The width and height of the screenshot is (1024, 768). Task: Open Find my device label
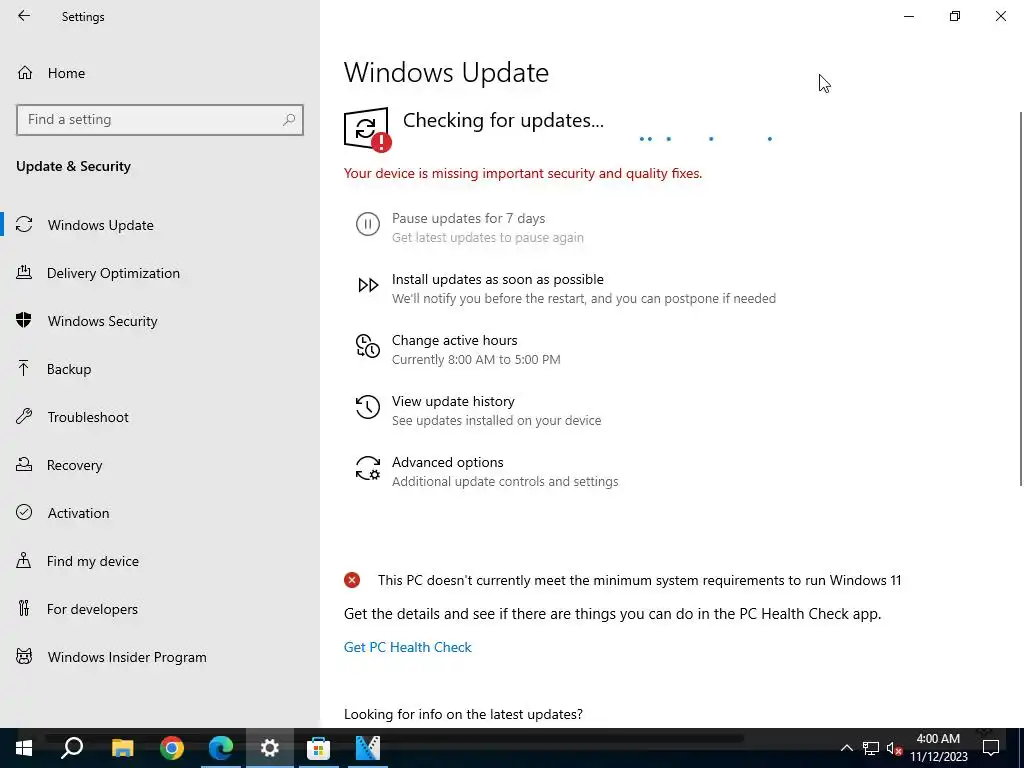point(93,561)
